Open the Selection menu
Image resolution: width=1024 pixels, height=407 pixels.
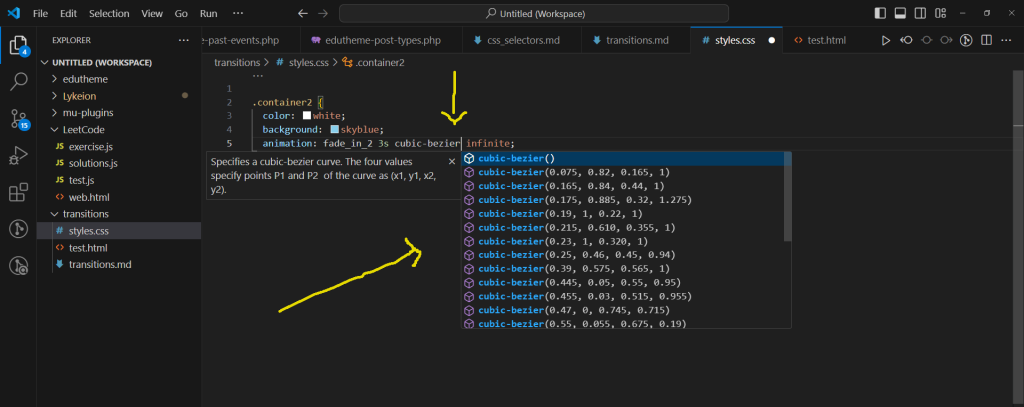point(108,14)
